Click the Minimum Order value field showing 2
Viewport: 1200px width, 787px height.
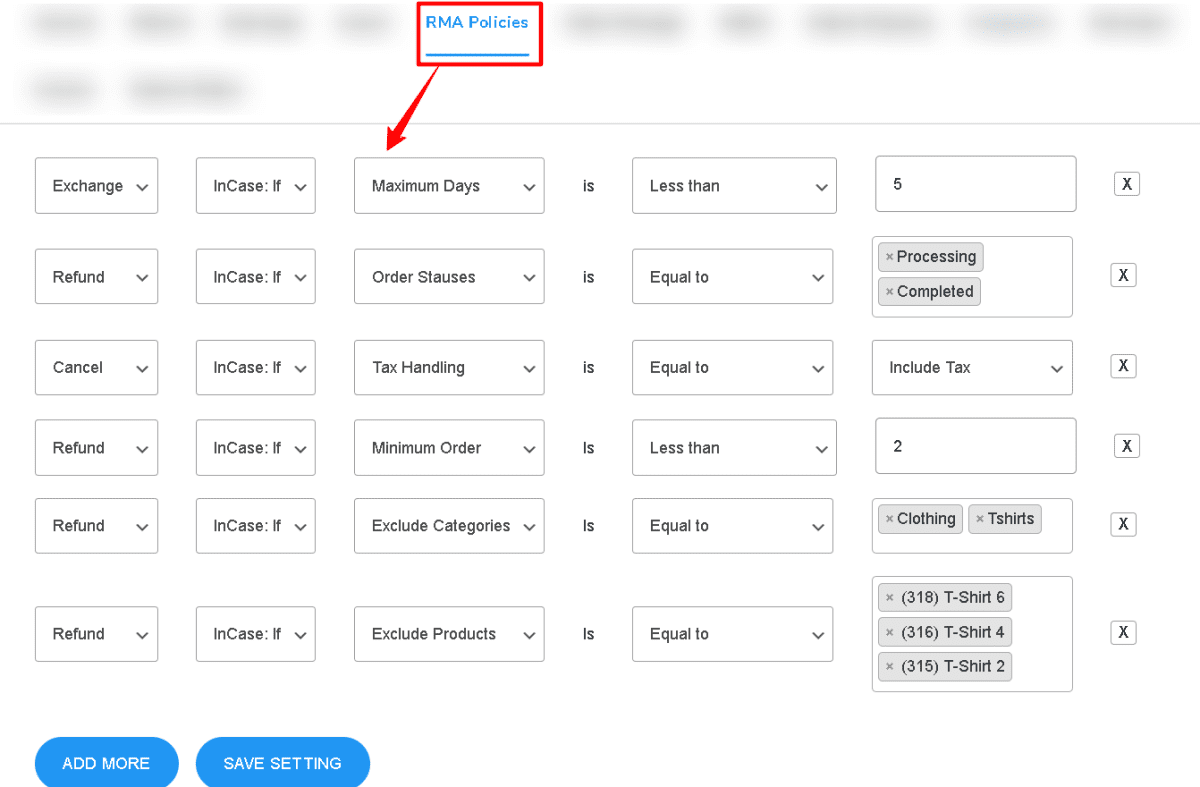[x=974, y=446]
